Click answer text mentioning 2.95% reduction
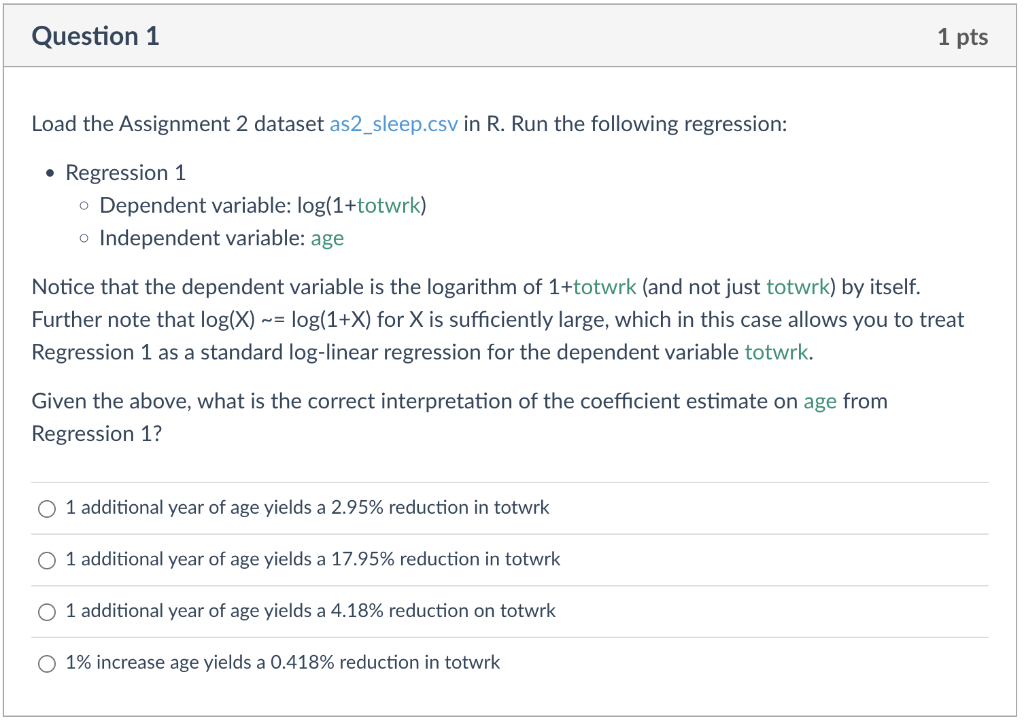1024x723 pixels. [x=307, y=508]
